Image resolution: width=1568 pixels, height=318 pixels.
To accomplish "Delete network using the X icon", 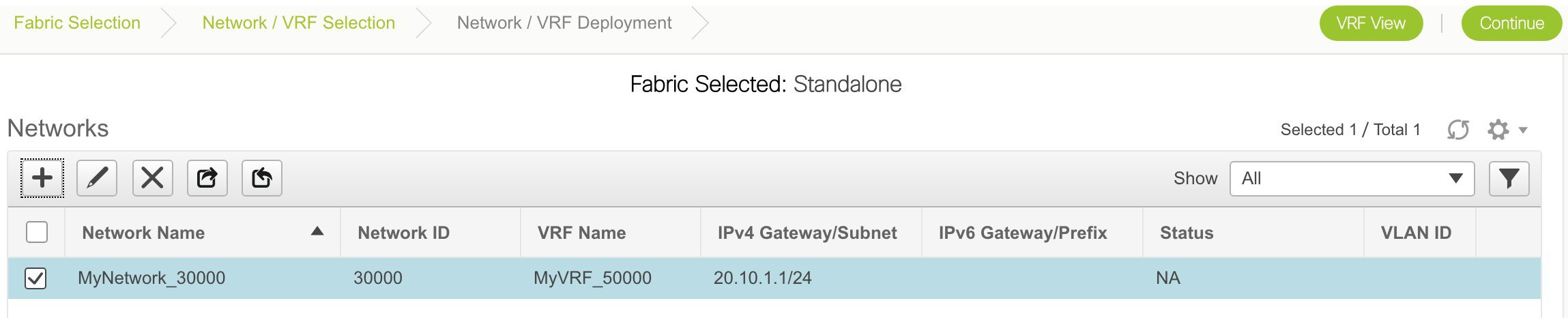I will [x=152, y=178].
